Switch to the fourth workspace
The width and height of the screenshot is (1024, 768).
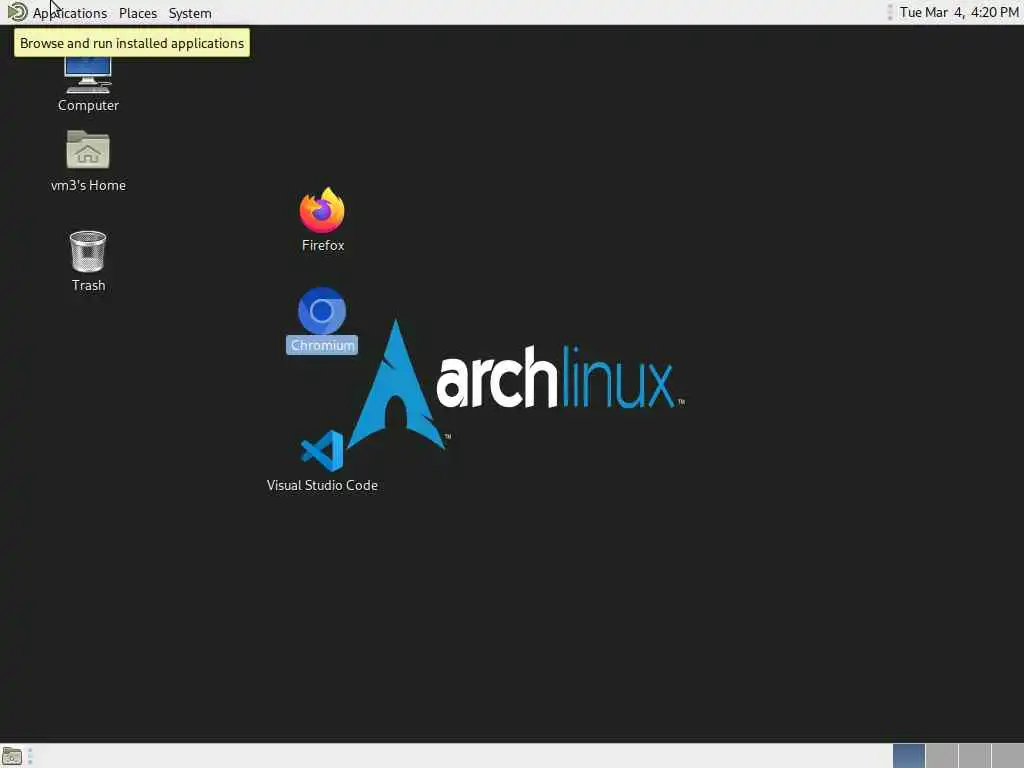(x=1007, y=756)
